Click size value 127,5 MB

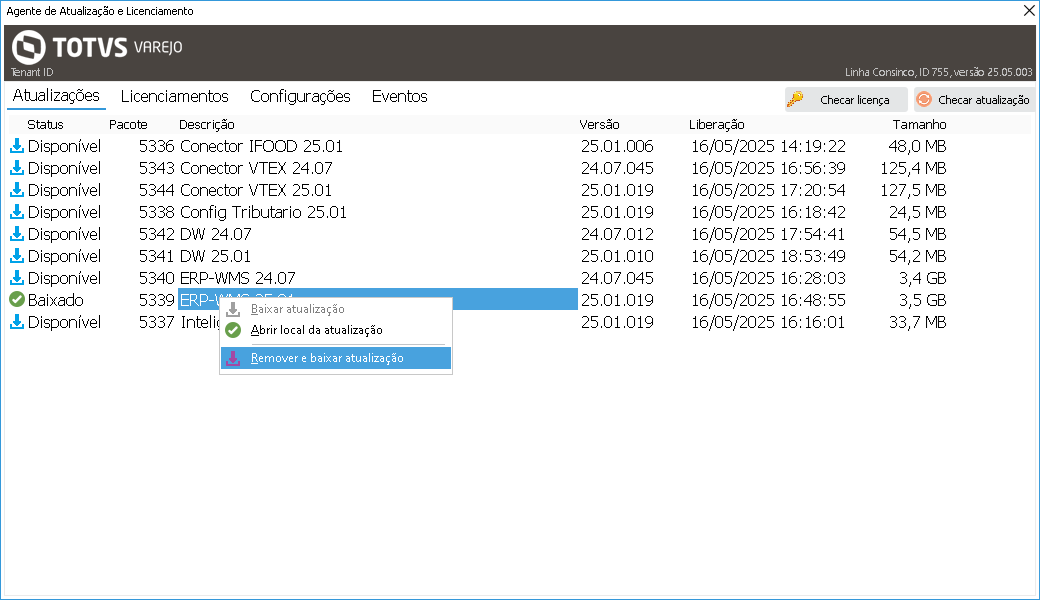913,190
